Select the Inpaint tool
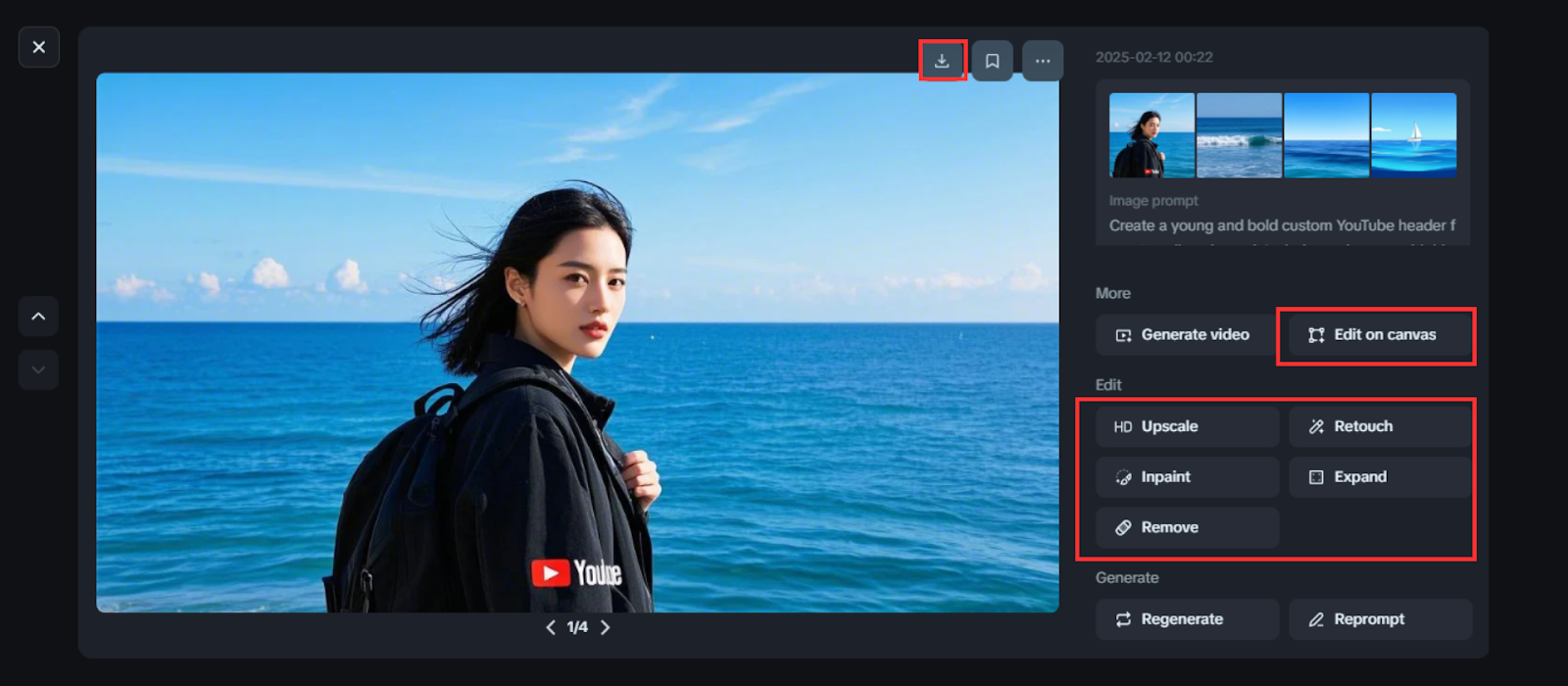The width and height of the screenshot is (1568, 686). [x=1187, y=477]
